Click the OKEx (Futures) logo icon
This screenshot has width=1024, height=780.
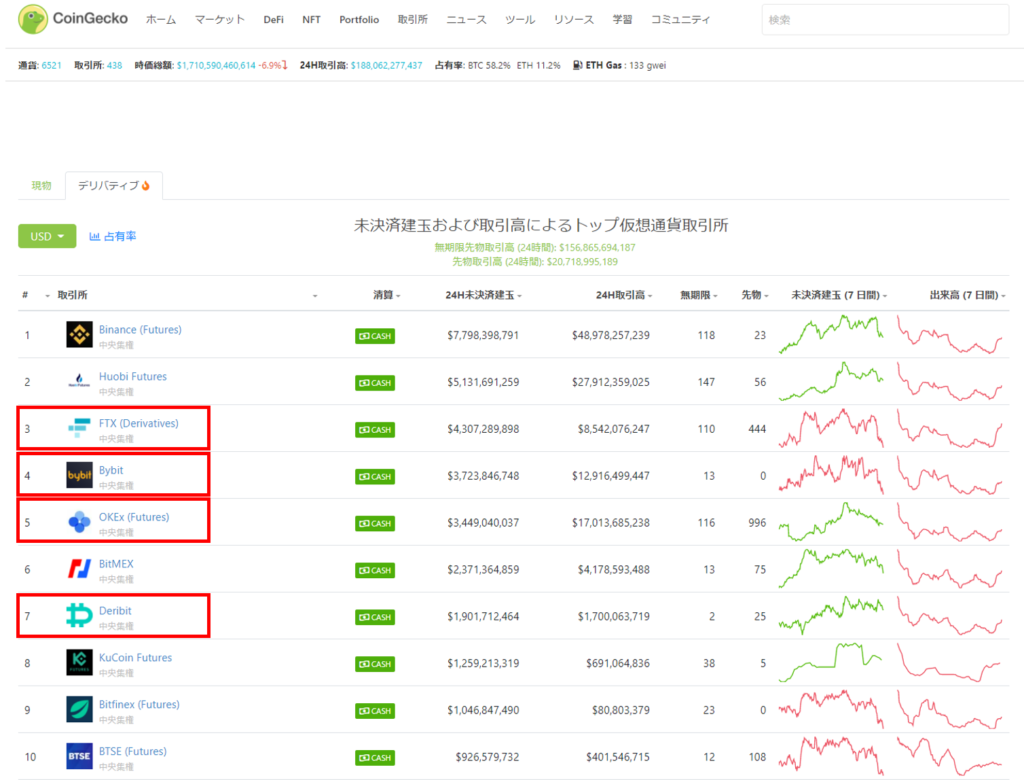80,522
